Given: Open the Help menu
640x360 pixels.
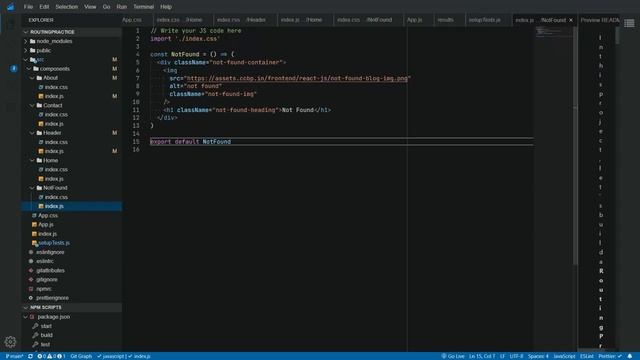Looking at the screenshot, I should pyautogui.click(x=166, y=7).
